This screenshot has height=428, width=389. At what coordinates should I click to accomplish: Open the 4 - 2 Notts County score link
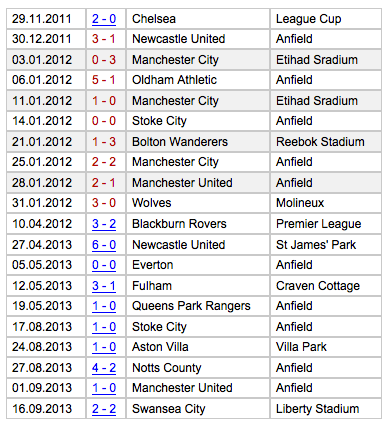click(104, 368)
